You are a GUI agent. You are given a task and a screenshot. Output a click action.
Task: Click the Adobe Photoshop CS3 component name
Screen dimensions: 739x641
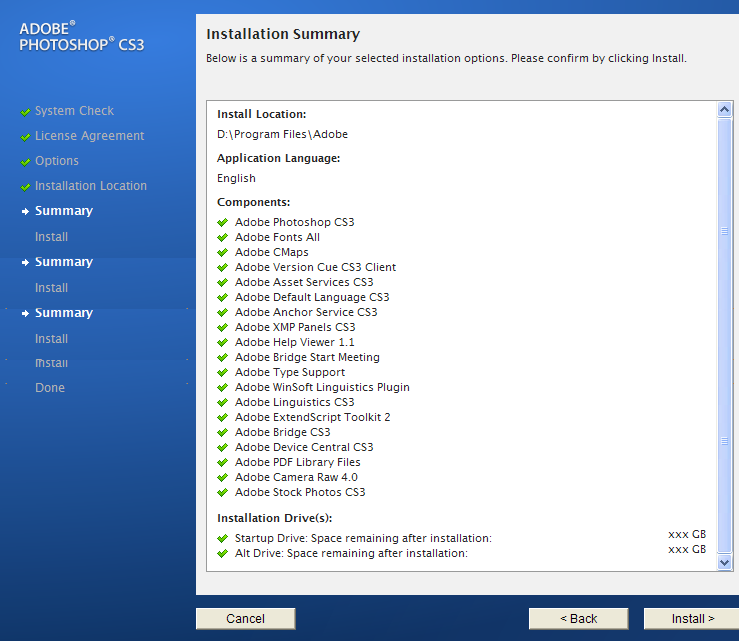tap(295, 222)
